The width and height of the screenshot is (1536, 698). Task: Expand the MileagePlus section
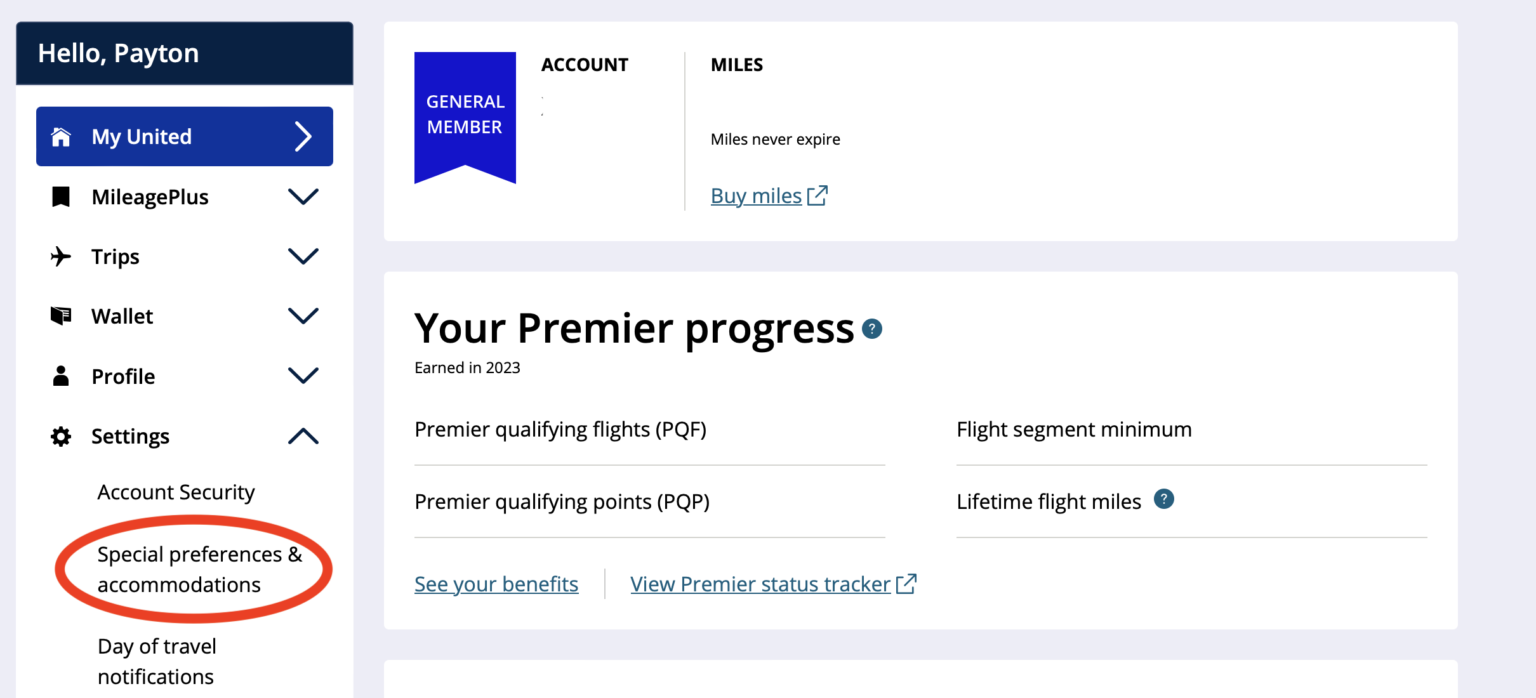tap(303, 197)
